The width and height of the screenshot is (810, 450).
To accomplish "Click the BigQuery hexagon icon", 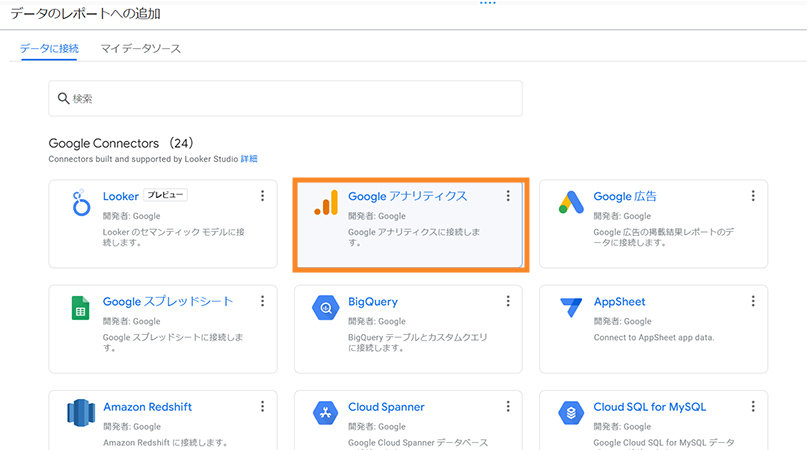I will click(326, 308).
